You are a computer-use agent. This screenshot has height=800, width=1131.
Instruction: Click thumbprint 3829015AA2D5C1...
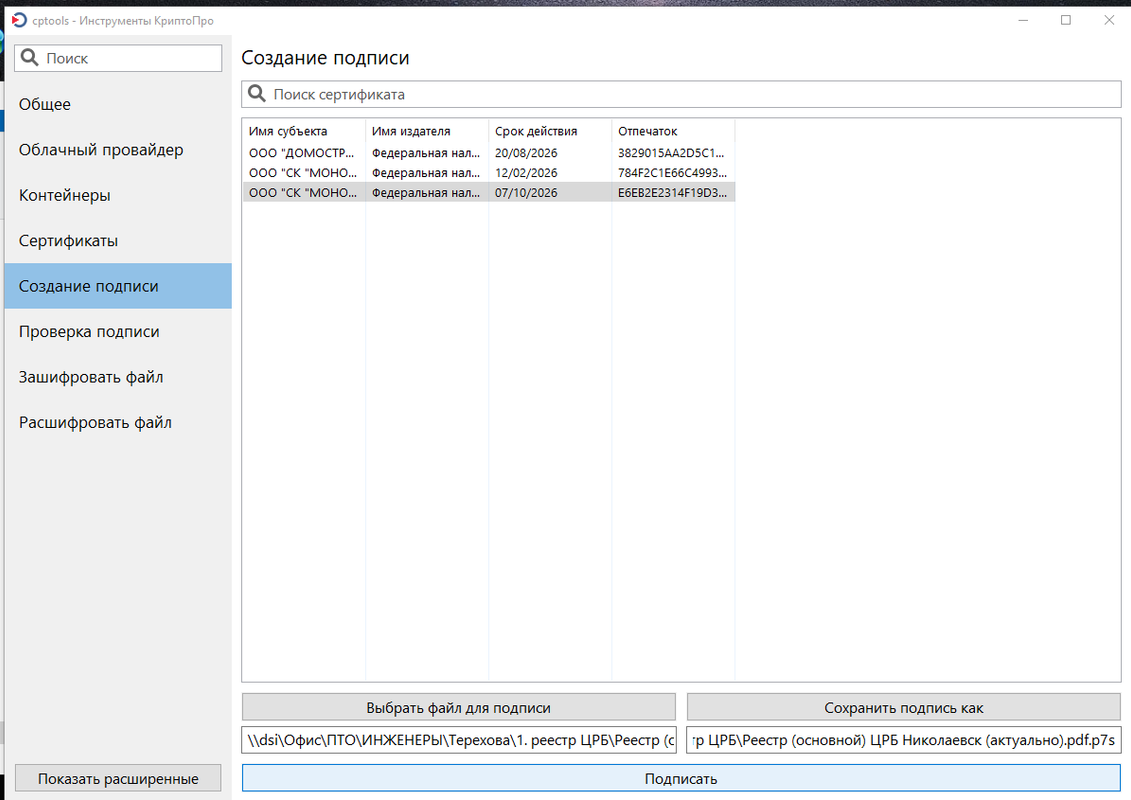[x=672, y=153]
